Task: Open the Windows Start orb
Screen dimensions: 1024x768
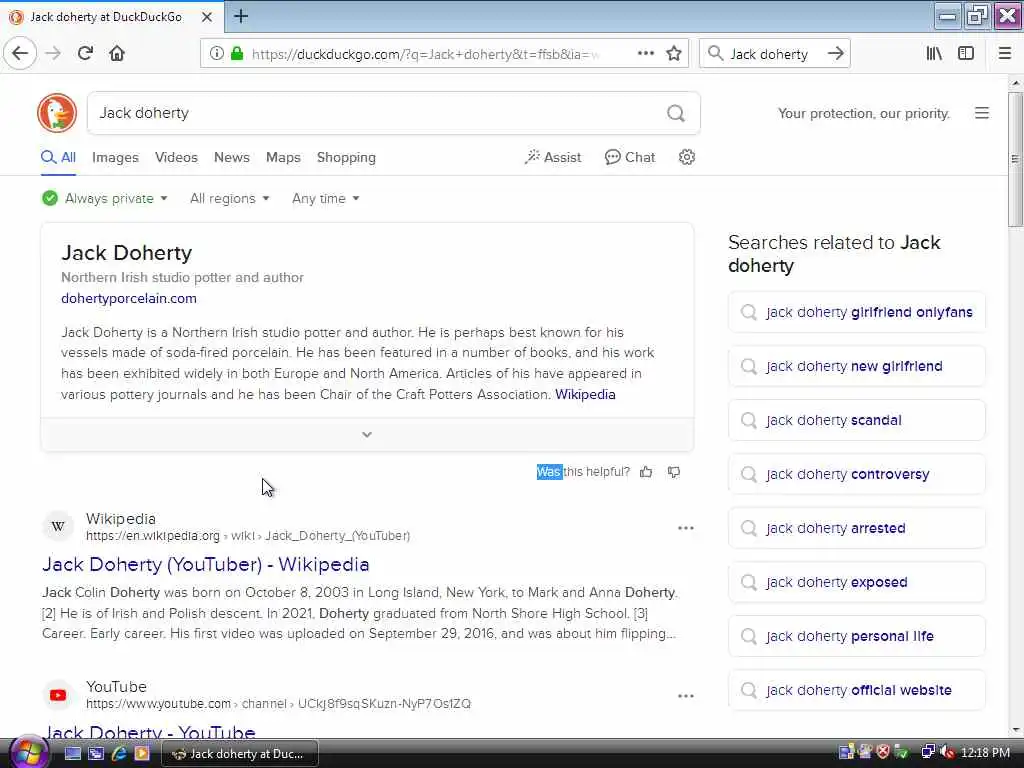Action: pyautogui.click(x=28, y=752)
